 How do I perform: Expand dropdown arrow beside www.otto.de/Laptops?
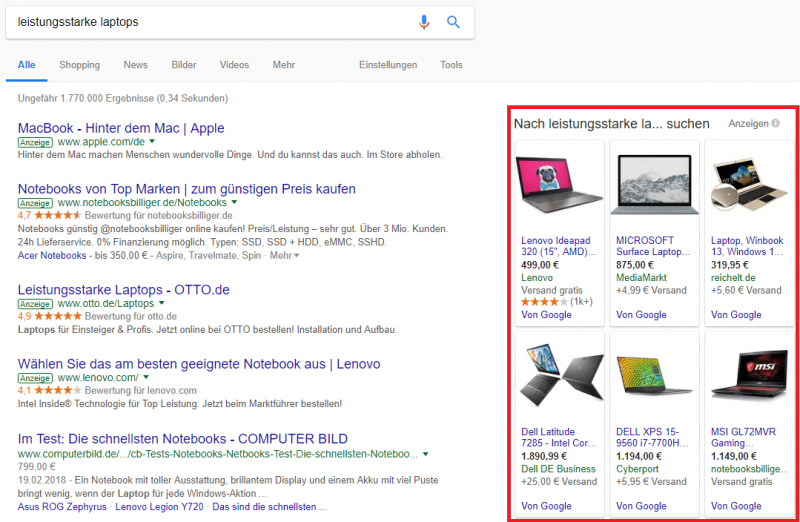tap(161, 303)
